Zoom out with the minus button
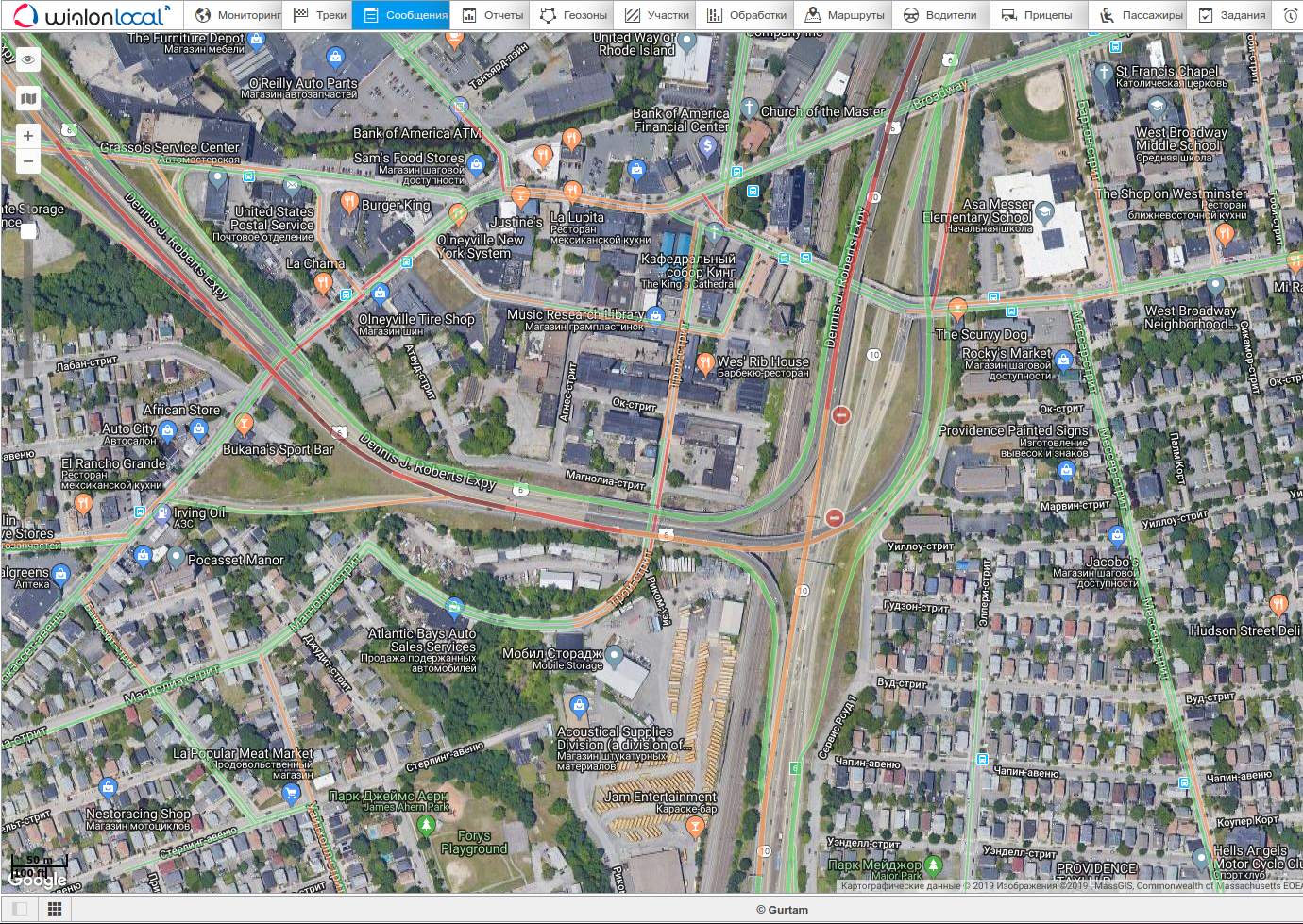Image resolution: width=1303 pixels, height=924 pixels. click(28, 161)
